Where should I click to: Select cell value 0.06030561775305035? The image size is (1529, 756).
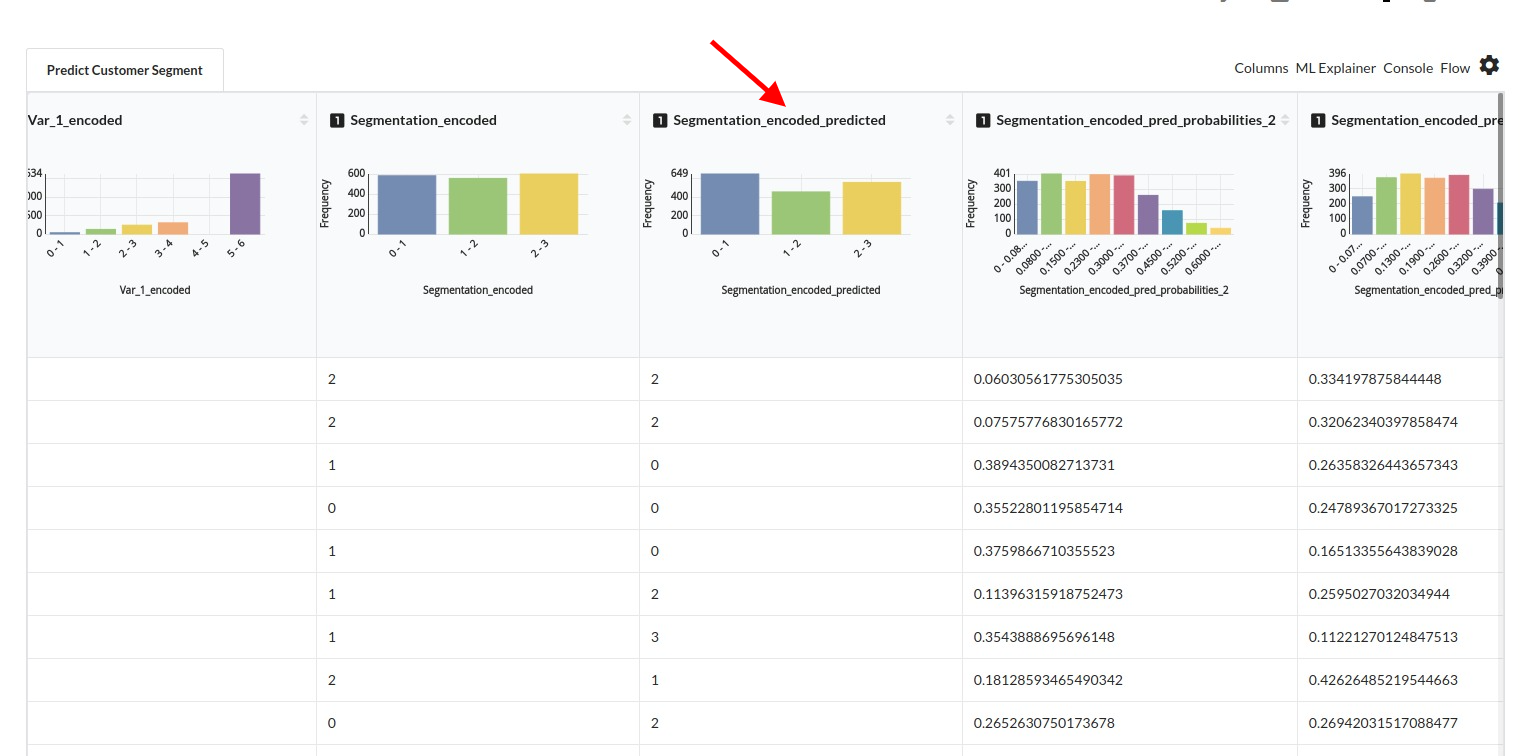1048,379
